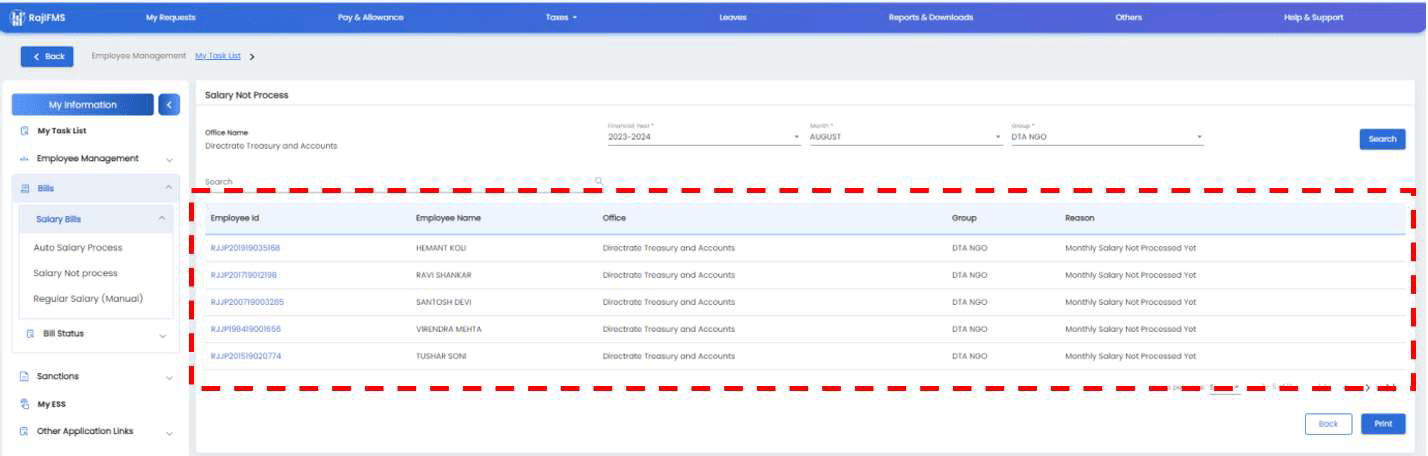Click the blue Search button
The height and width of the screenshot is (456, 1428).
click(x=1382, y=139)
